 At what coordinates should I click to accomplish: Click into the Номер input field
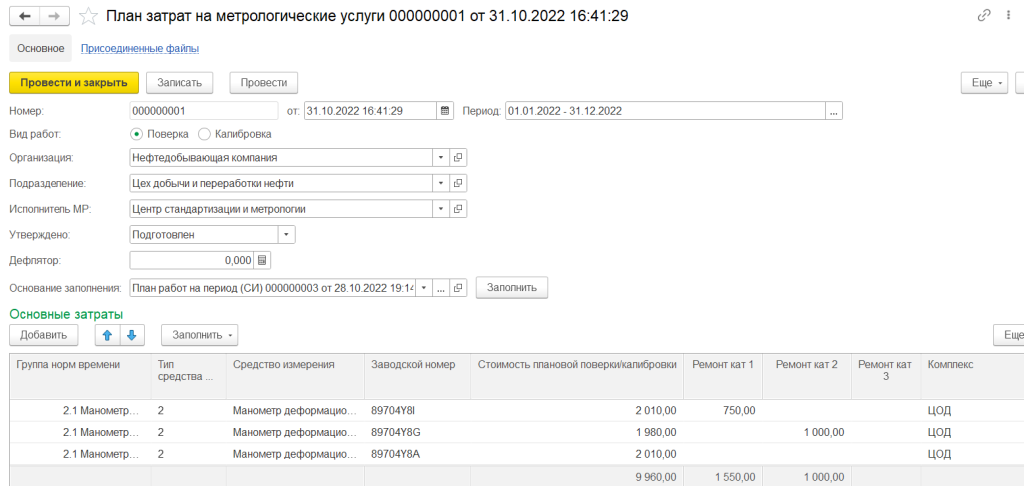click(x=204, y=111)
